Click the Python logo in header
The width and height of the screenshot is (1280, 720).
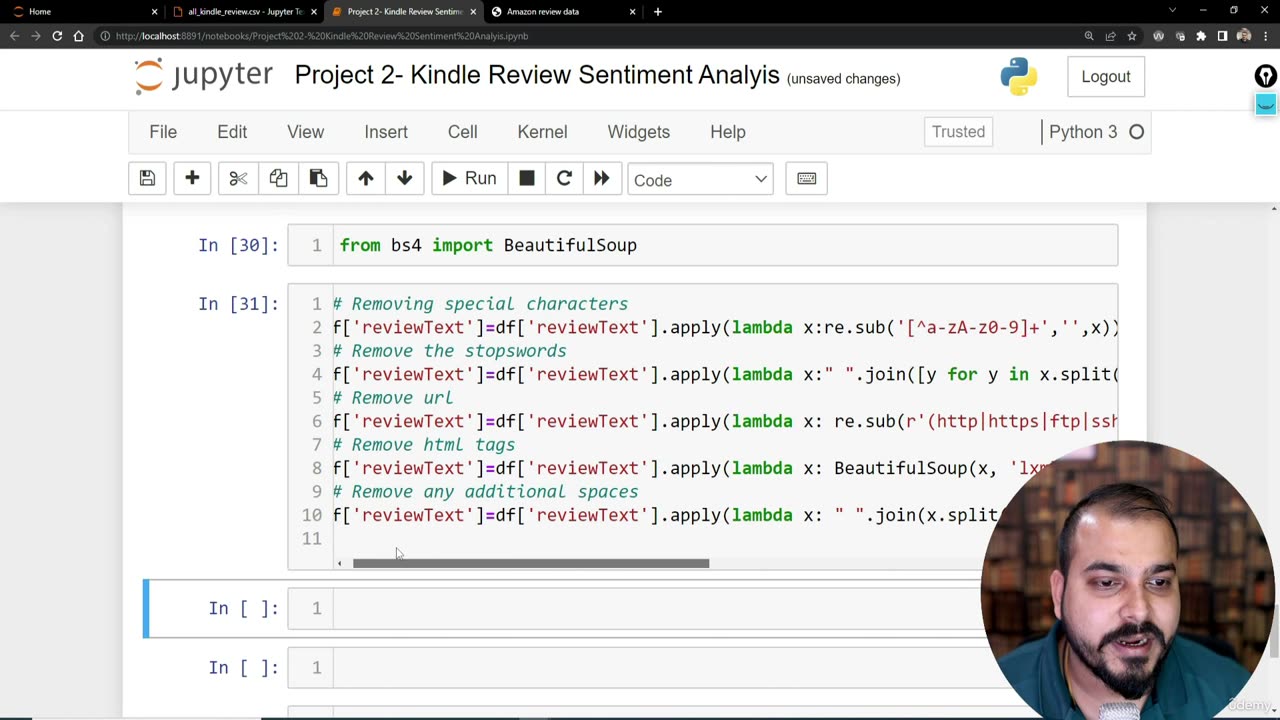coord(1018,77)
